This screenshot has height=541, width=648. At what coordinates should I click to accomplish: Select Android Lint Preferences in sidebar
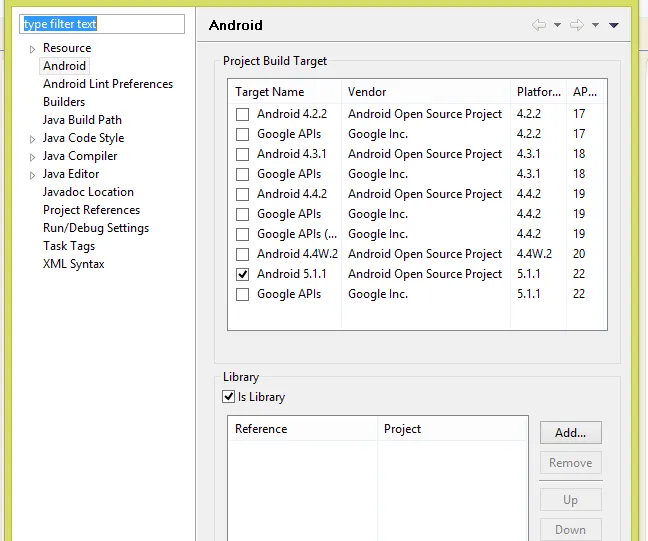108,84
